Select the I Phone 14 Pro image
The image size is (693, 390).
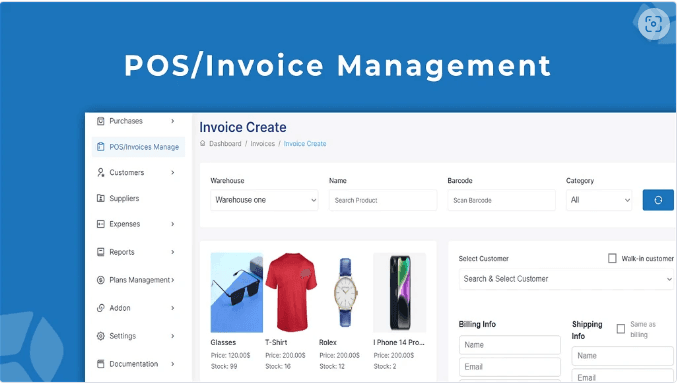tap(400, 292)
